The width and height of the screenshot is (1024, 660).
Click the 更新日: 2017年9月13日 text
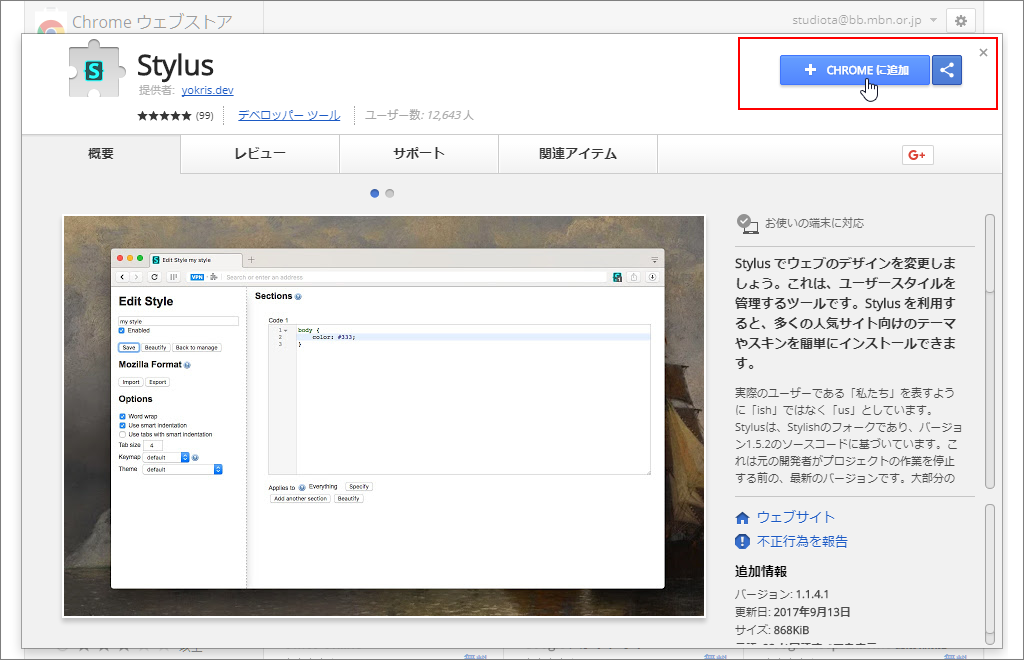coord(793,612)
